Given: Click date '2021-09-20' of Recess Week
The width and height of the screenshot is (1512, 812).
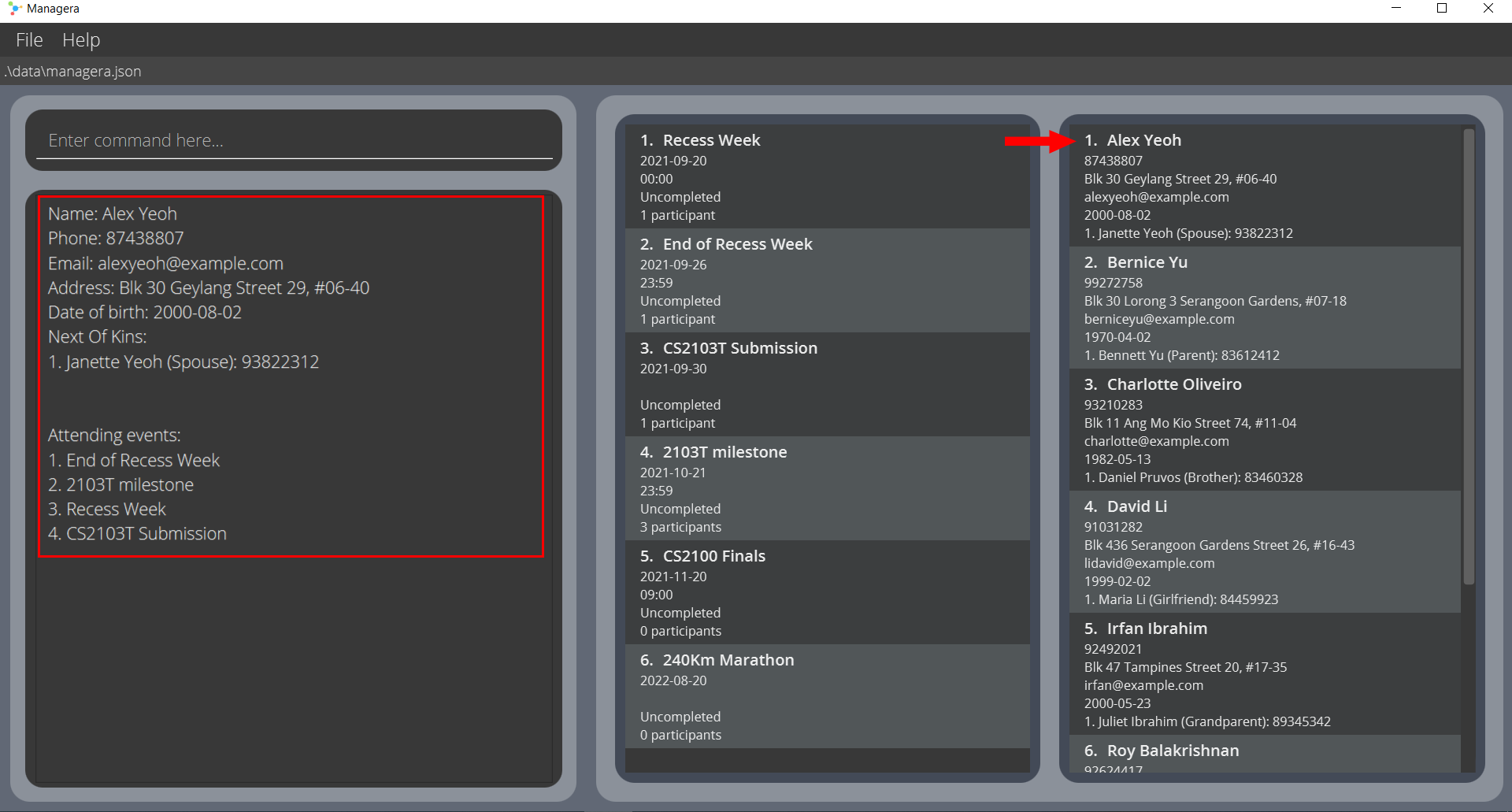Looking at the screenshot, I should pos(673,161).
